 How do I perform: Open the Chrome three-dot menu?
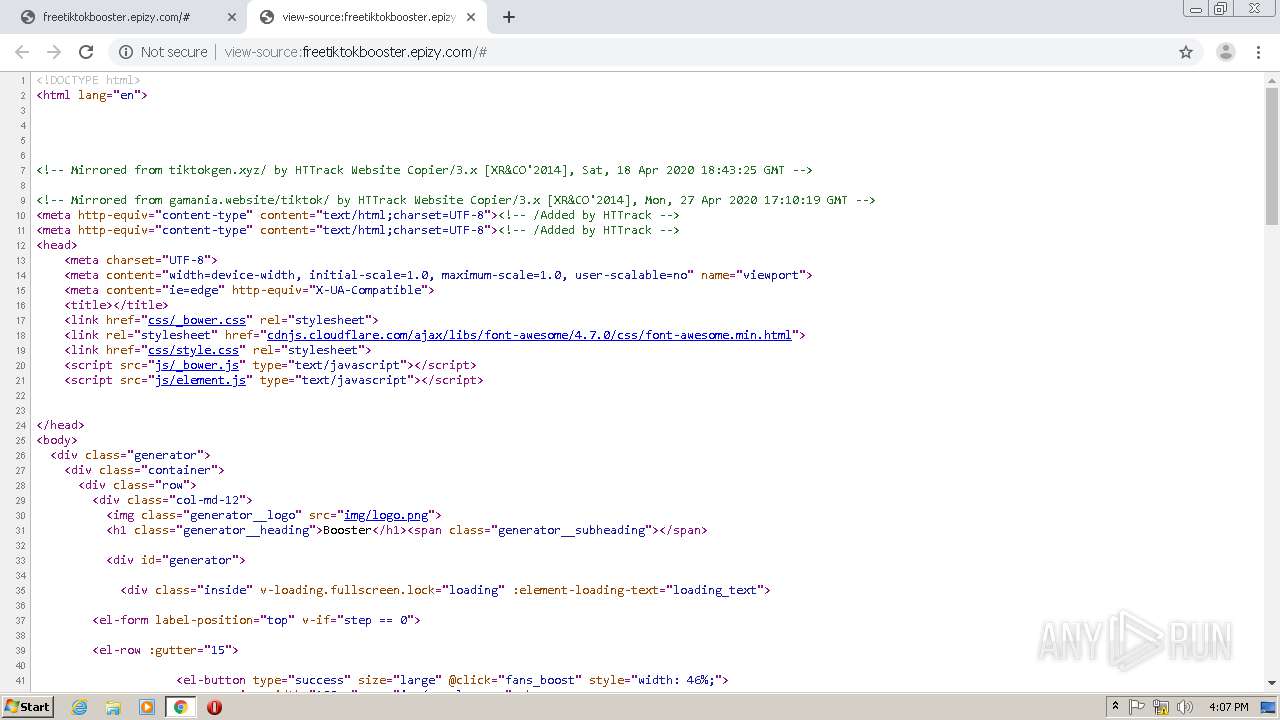click(x=1258, y=52)
